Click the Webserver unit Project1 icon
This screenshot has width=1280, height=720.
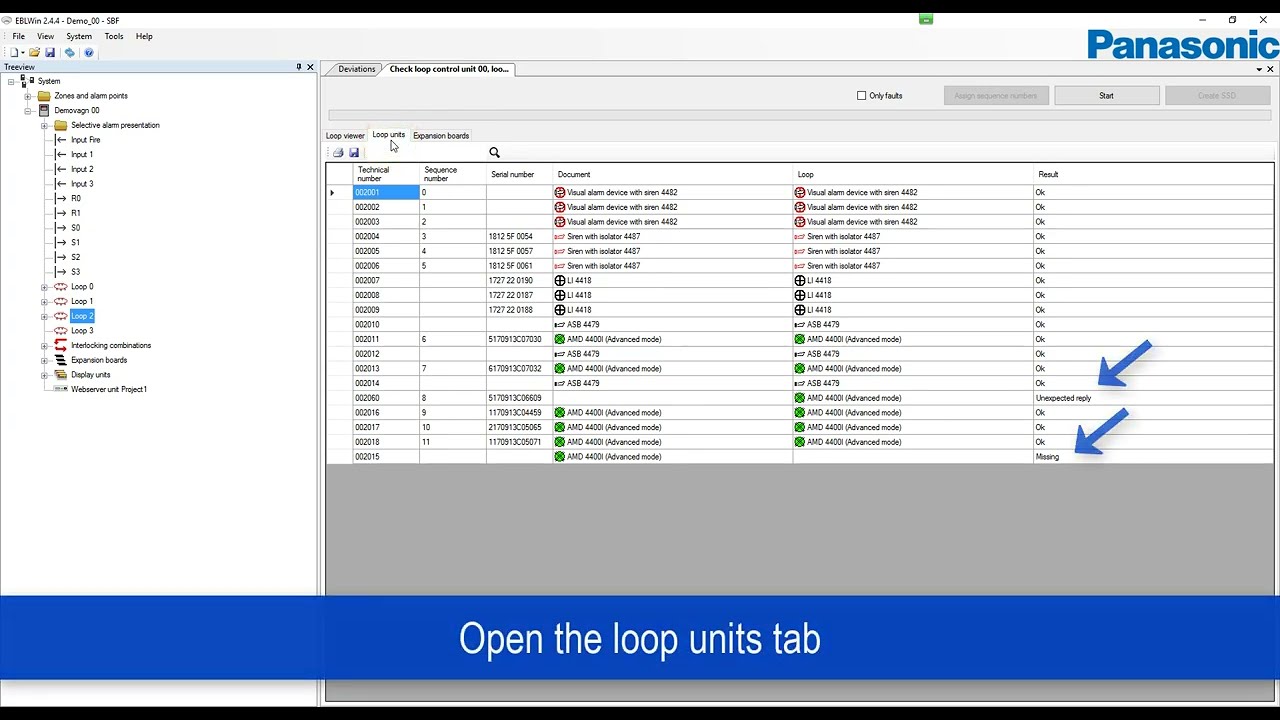pos(61,389)
